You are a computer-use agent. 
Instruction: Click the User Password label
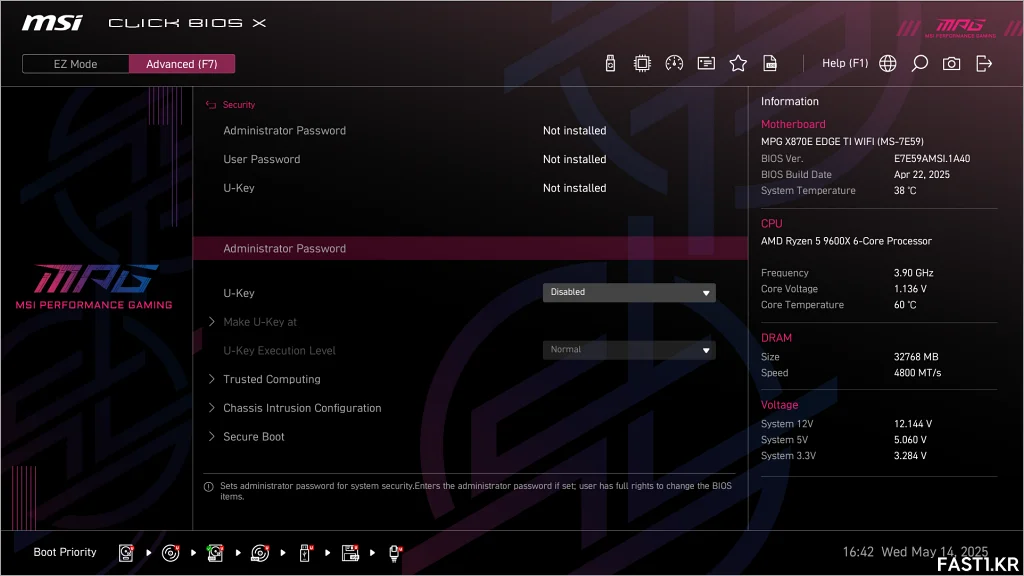pyautogui.click(x=262, y=159)
